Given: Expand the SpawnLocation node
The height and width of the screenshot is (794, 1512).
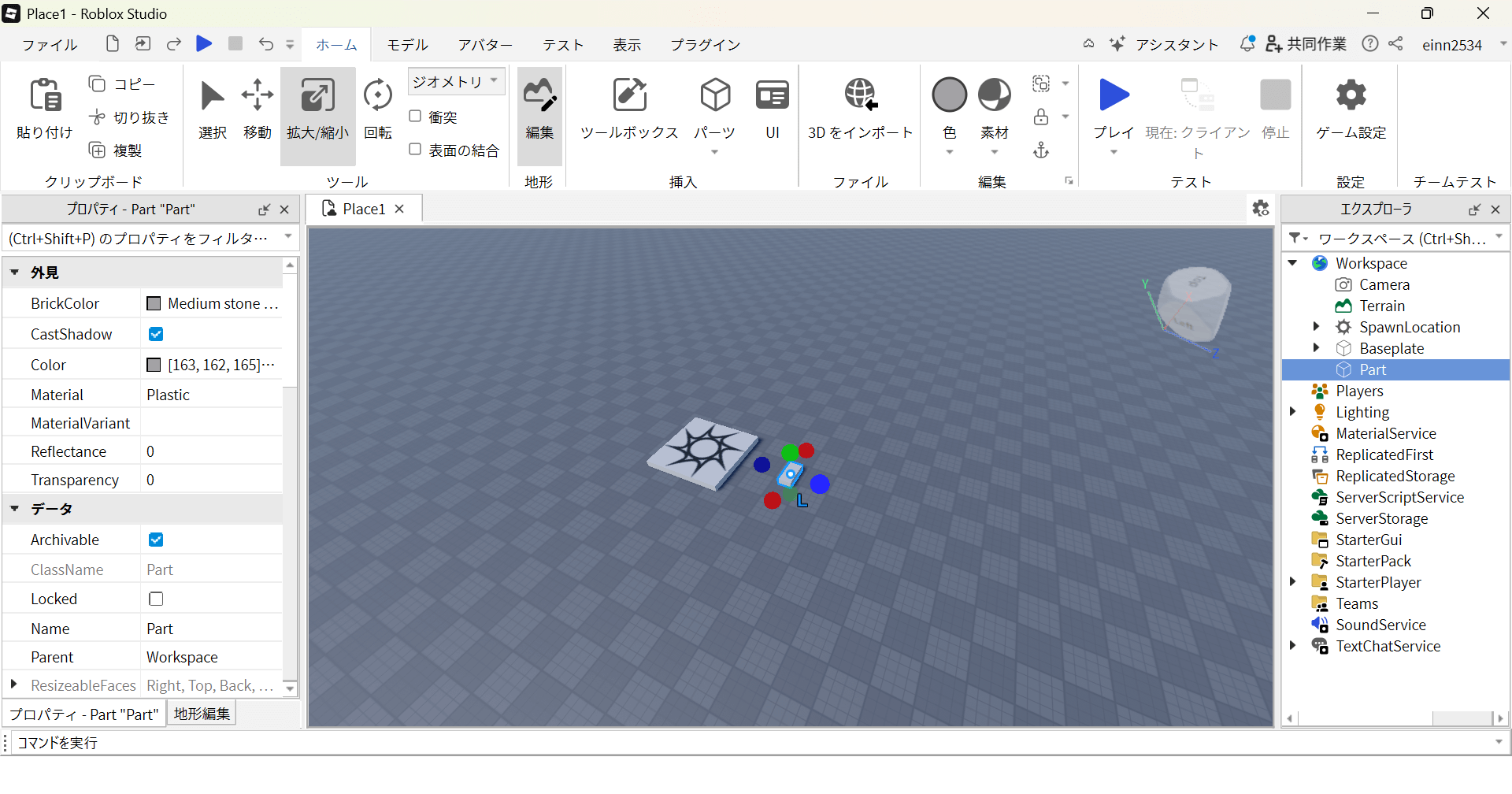Looking at the screenshot, I should point(1316,326).
